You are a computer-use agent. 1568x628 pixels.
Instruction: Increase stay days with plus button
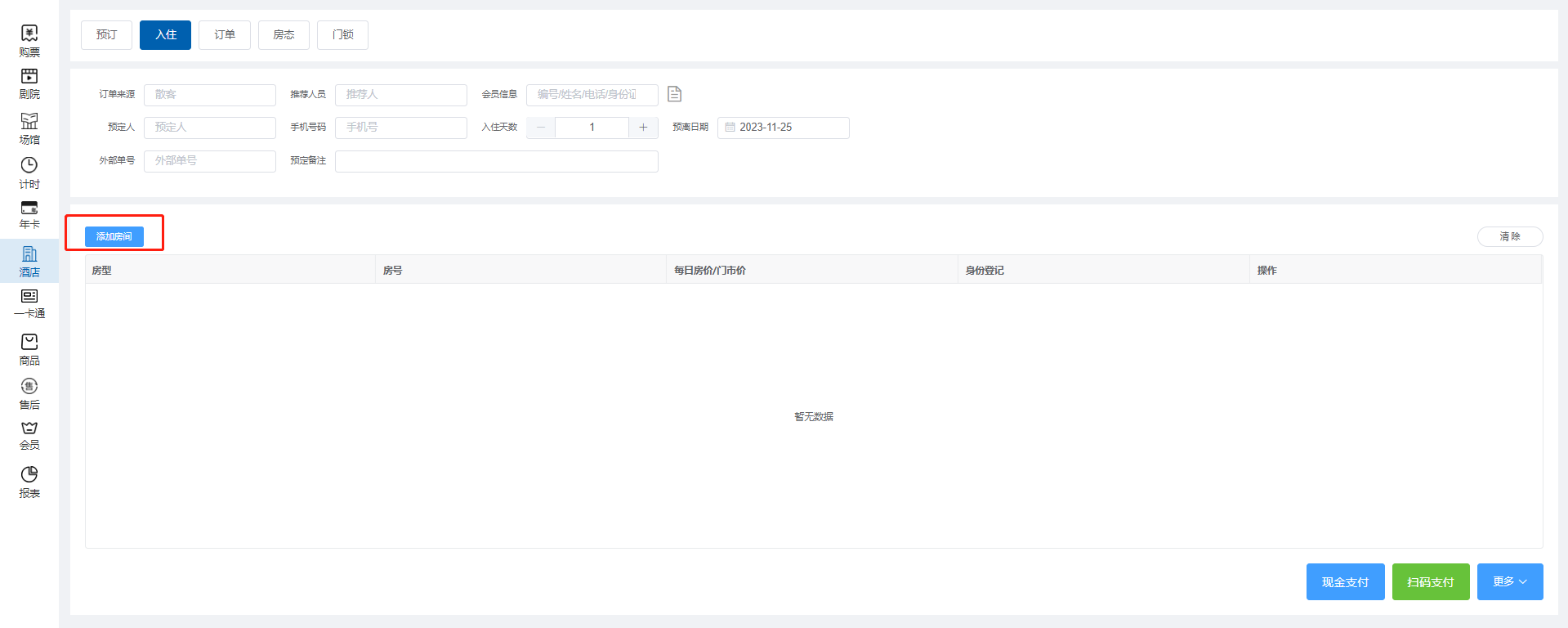[x=643, y=128]
